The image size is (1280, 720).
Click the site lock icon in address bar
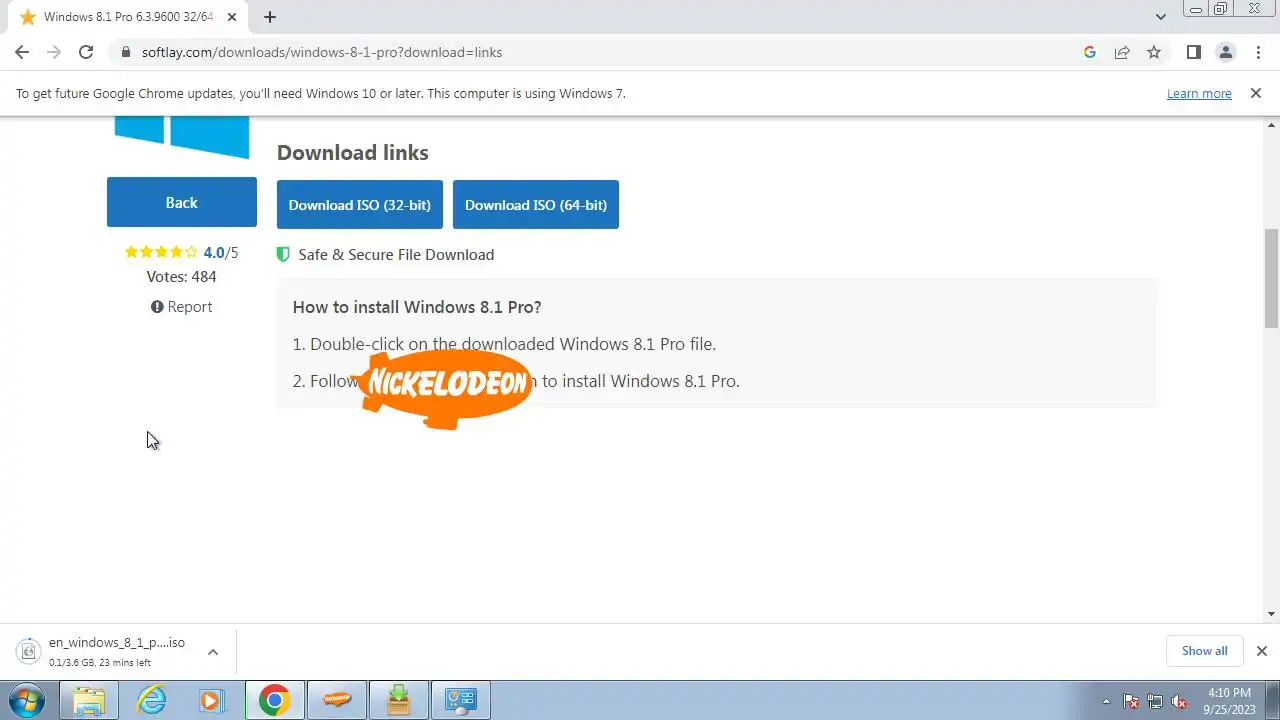point(126,52)
